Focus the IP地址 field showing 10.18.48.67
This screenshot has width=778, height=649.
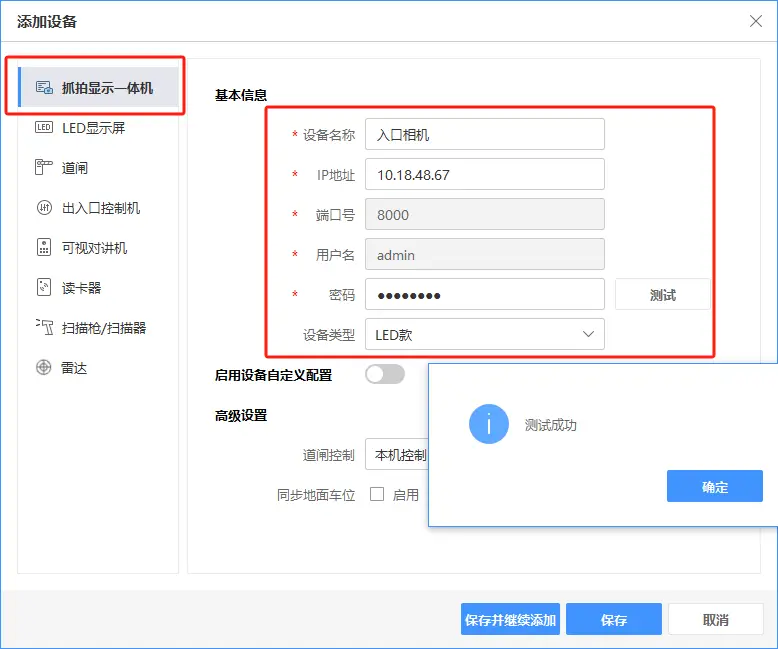pos(484,174)
